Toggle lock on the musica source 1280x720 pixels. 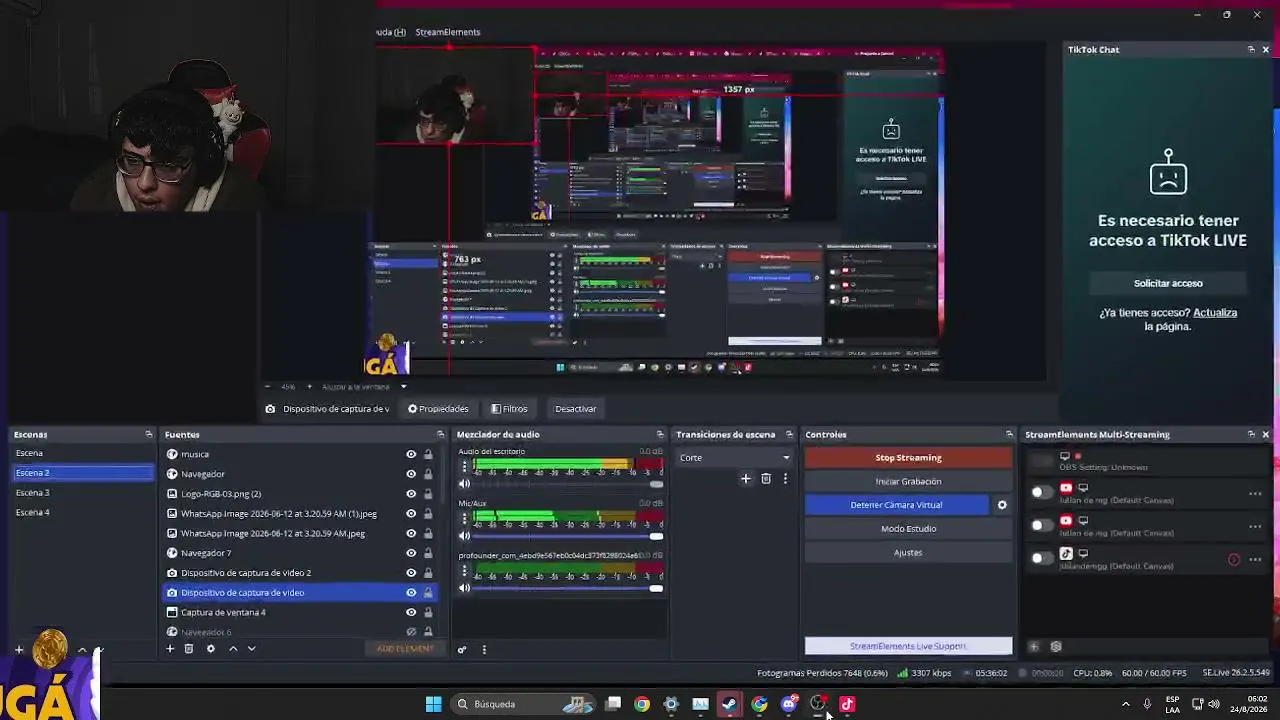[428, 454]
